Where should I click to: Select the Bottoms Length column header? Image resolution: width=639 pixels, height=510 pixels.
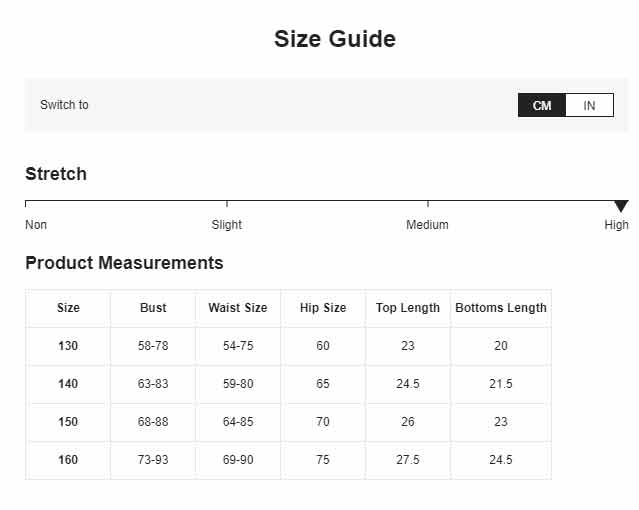click(501, 308)
